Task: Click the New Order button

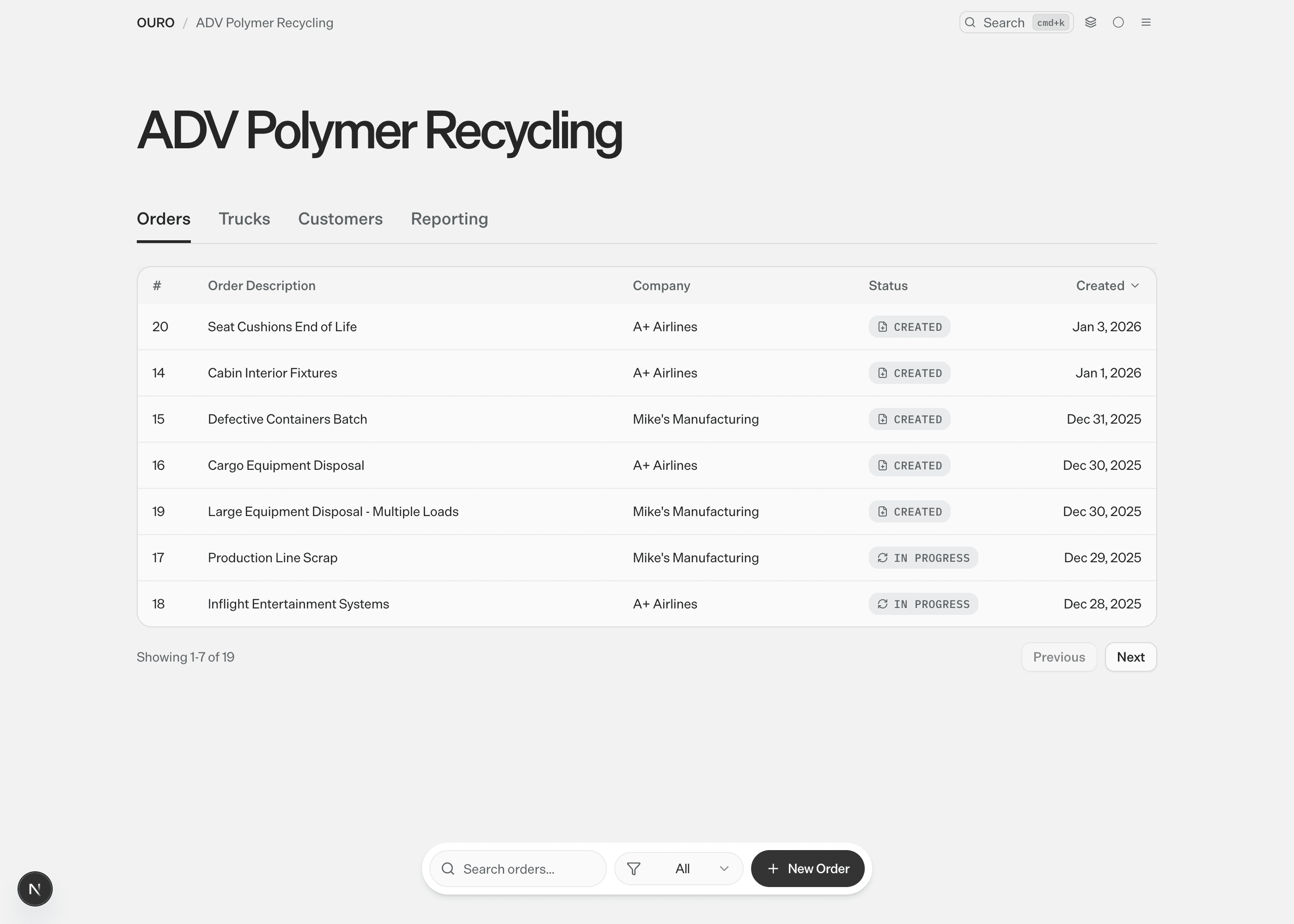Action: [807, 869]
